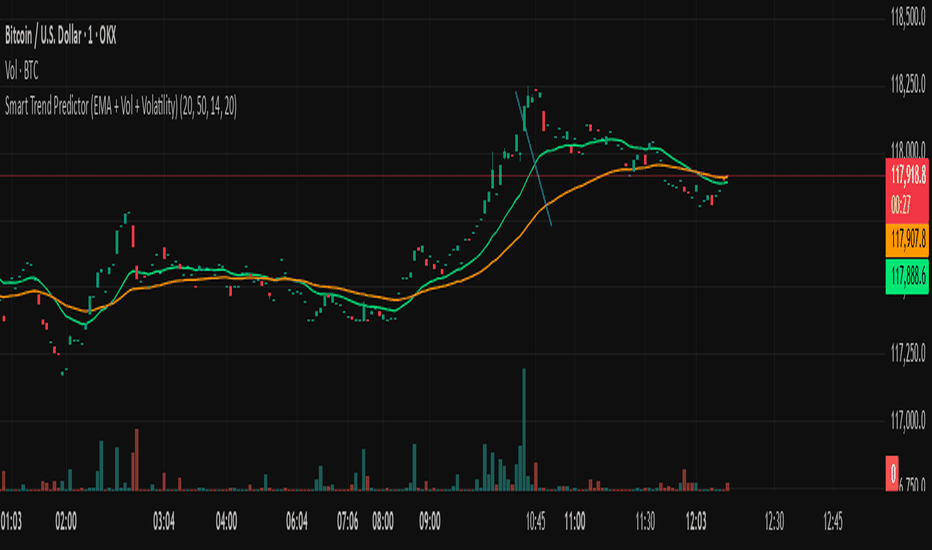932x550 pixels.
Task: Click the 09:00 time axis label
Action: 429,522
